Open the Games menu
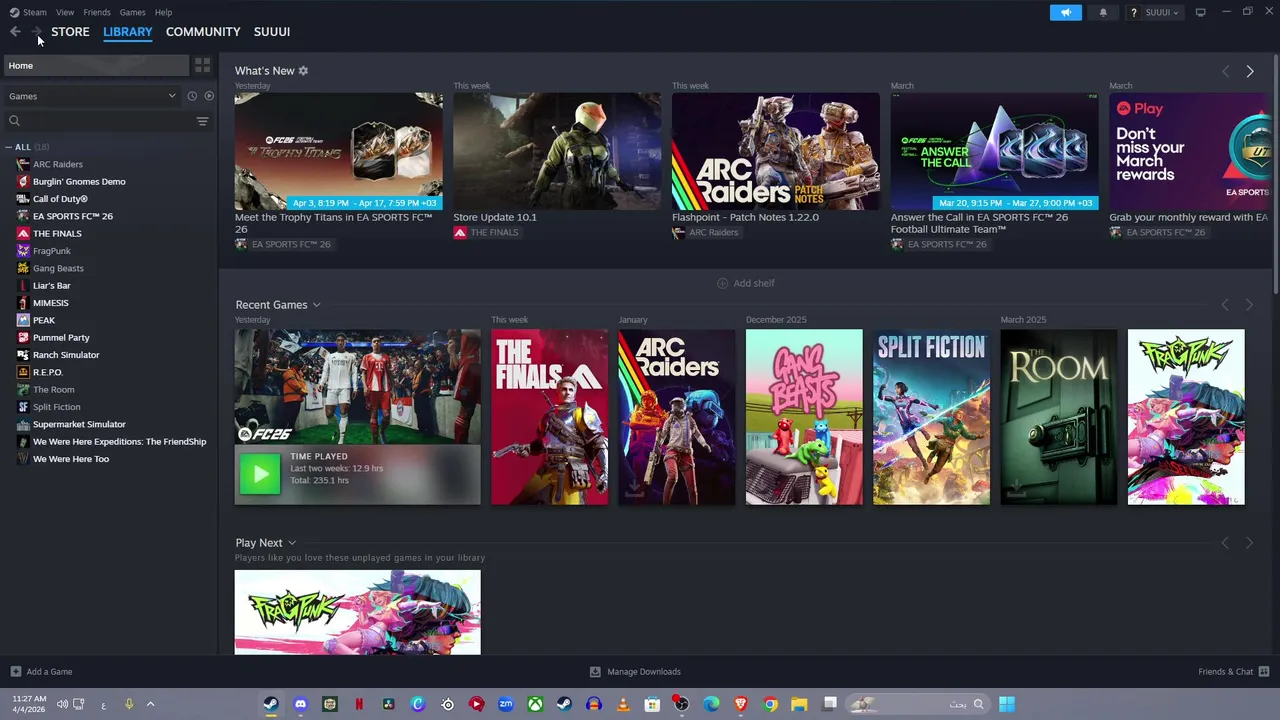The width and height of the screenshot is (1280, 720). 132,12
